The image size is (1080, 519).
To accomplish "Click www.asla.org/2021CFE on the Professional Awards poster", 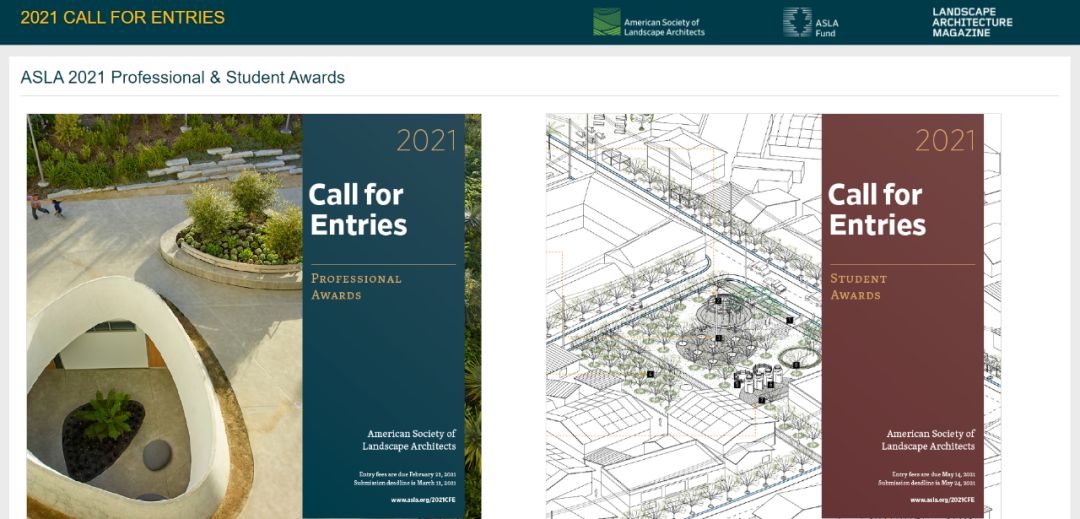I will pos(424,500).
